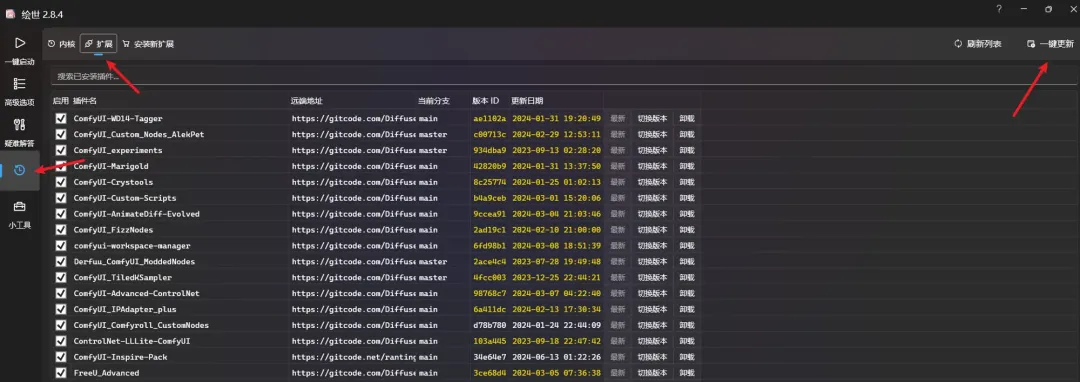
Task: Click the 搜索已安装插件 search field
Action: tap(564, 76)
